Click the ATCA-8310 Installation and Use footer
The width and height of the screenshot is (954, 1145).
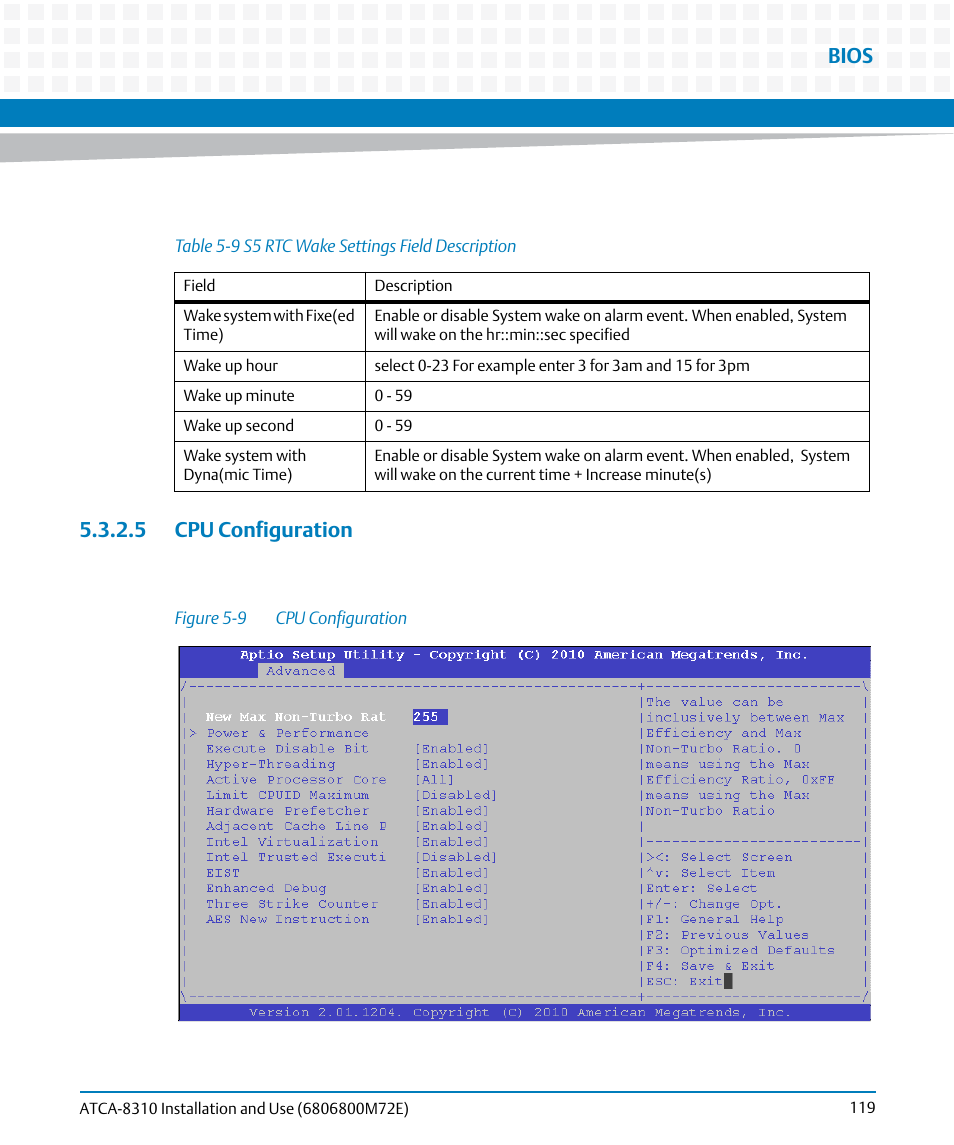[x=244, y=1108]
